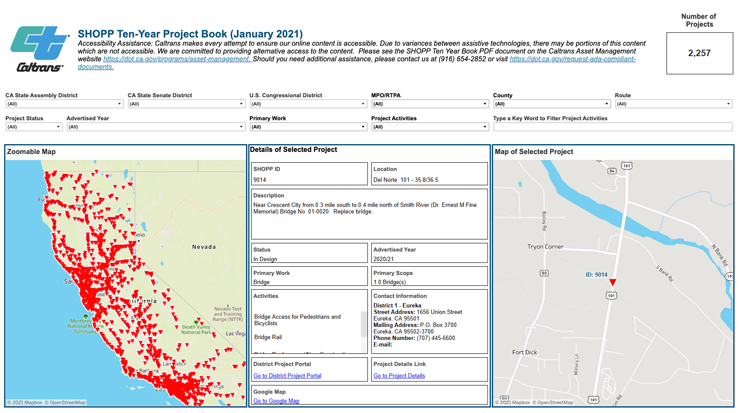Expand the Advertised Year dropdown

(156, 127)
